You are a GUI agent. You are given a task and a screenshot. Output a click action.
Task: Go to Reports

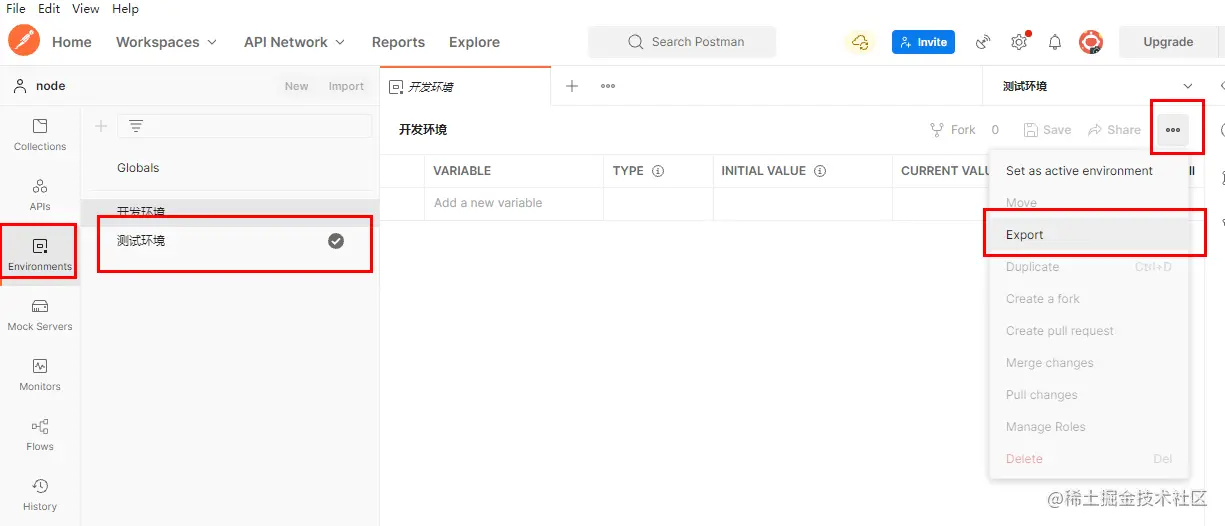[398, 42]
